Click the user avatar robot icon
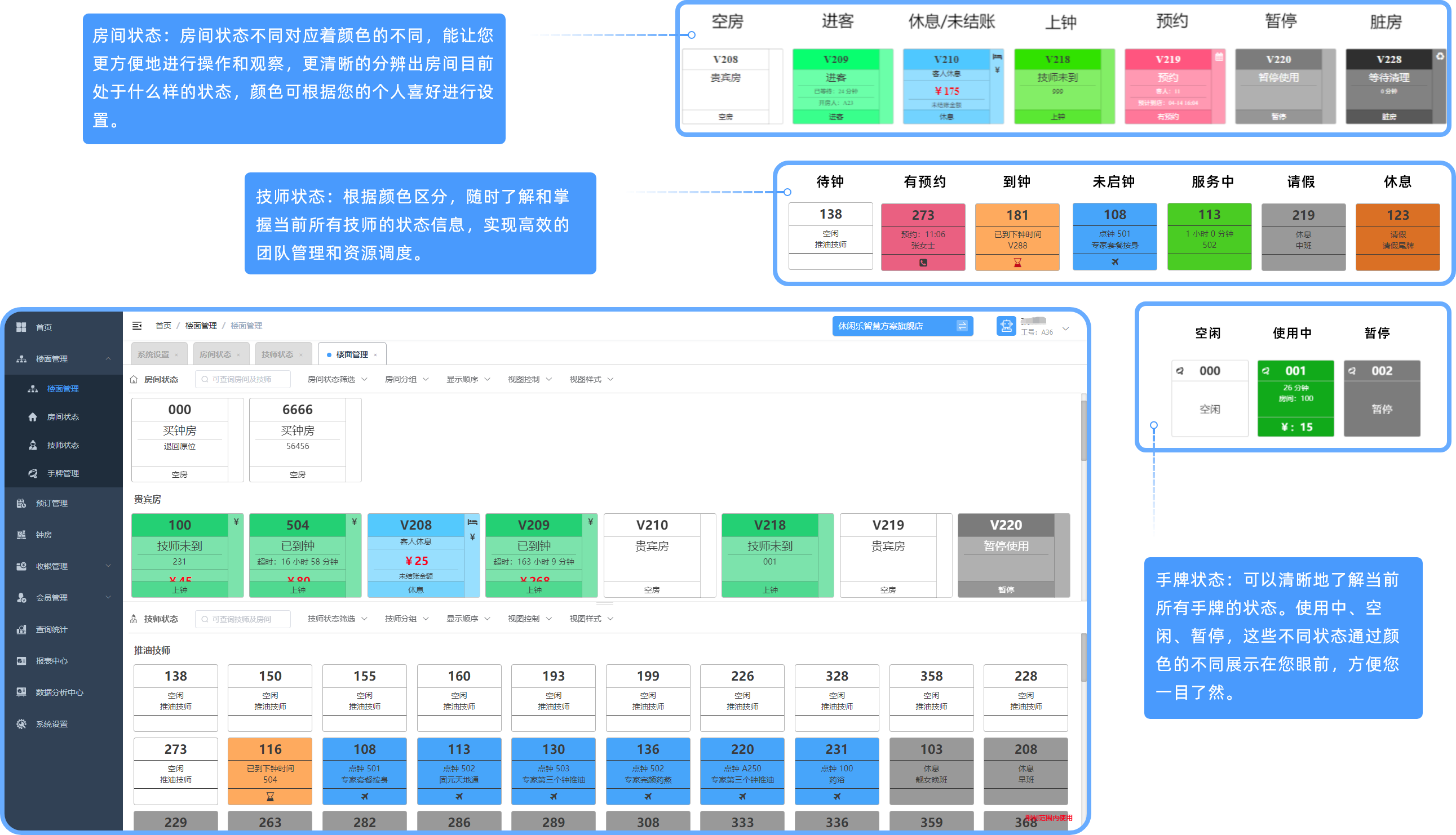The image size is (1456, 835). [1006, 326]
